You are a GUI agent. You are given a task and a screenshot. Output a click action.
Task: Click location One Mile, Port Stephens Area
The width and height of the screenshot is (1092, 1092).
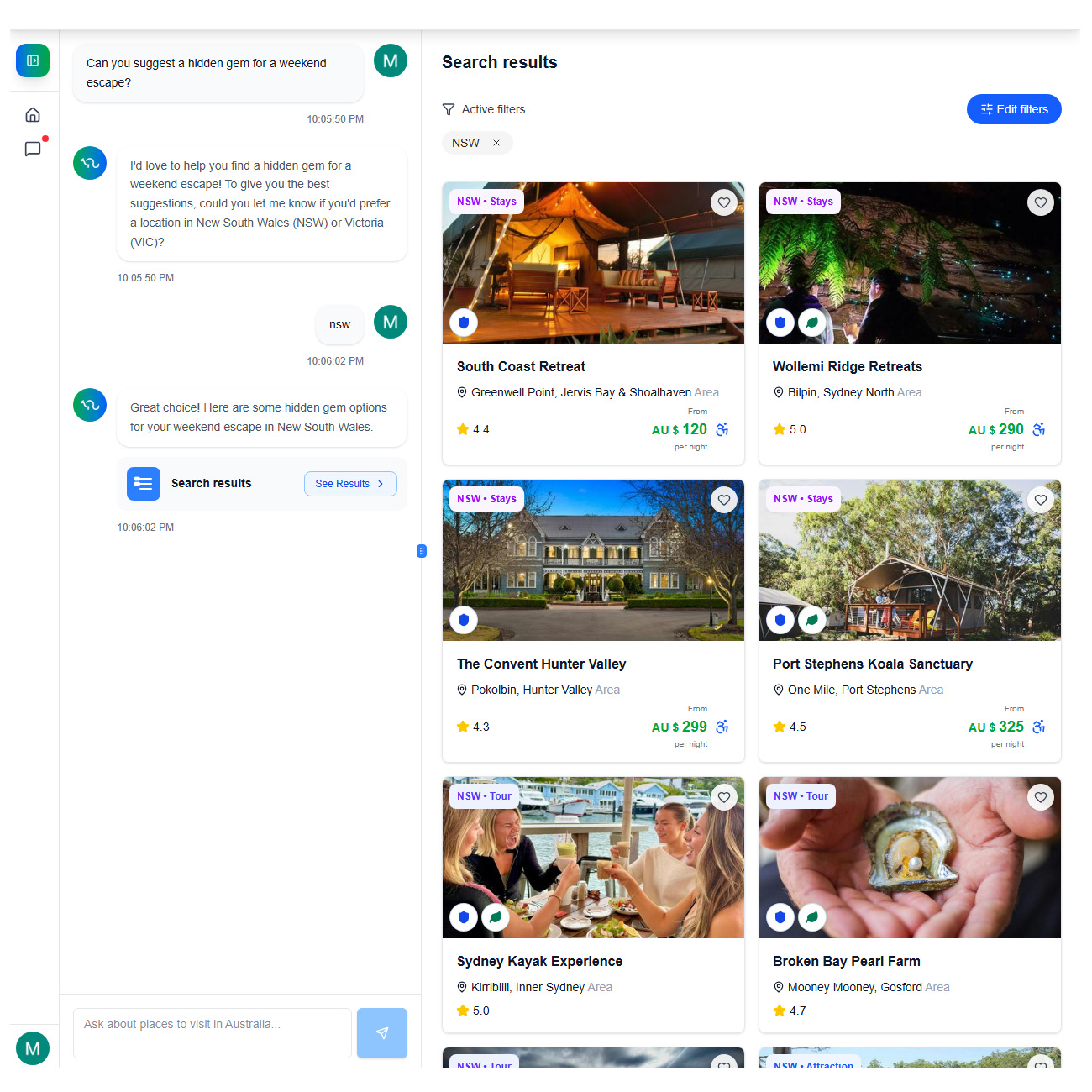858,690
